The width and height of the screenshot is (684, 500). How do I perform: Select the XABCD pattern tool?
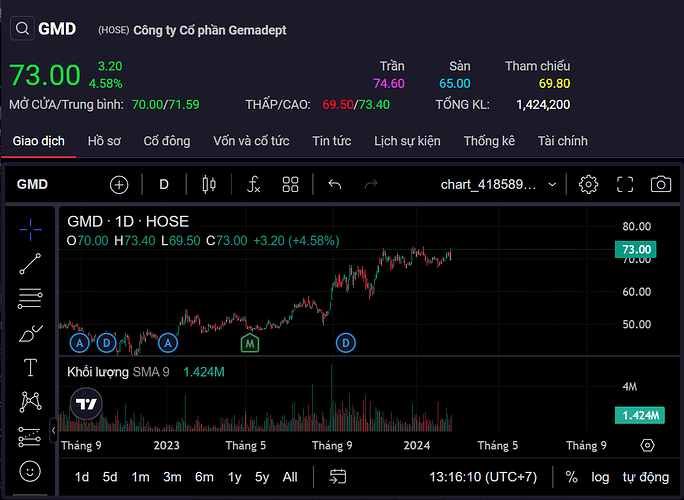[x=30, y=401]
